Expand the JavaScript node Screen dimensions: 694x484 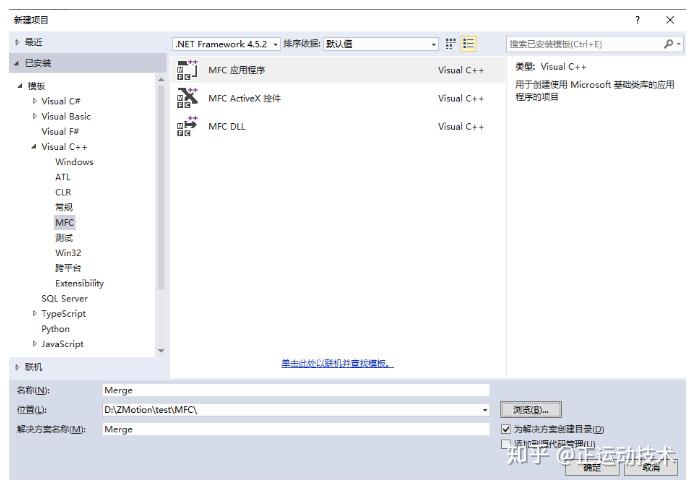pos(35,343)
